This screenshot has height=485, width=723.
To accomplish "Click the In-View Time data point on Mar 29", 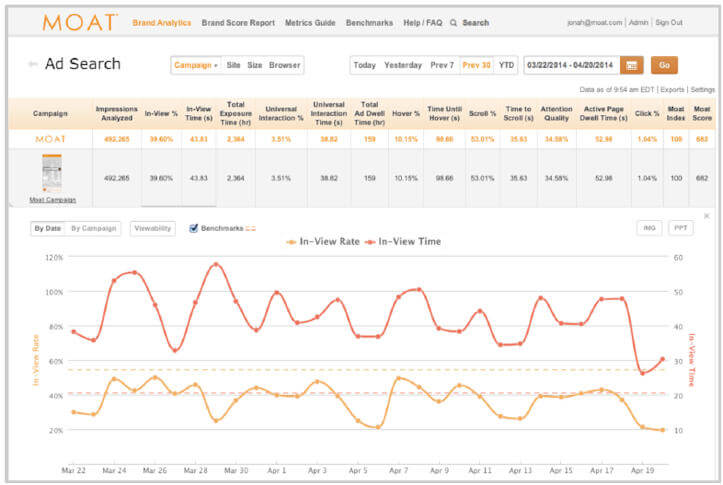I will [216, 265].
